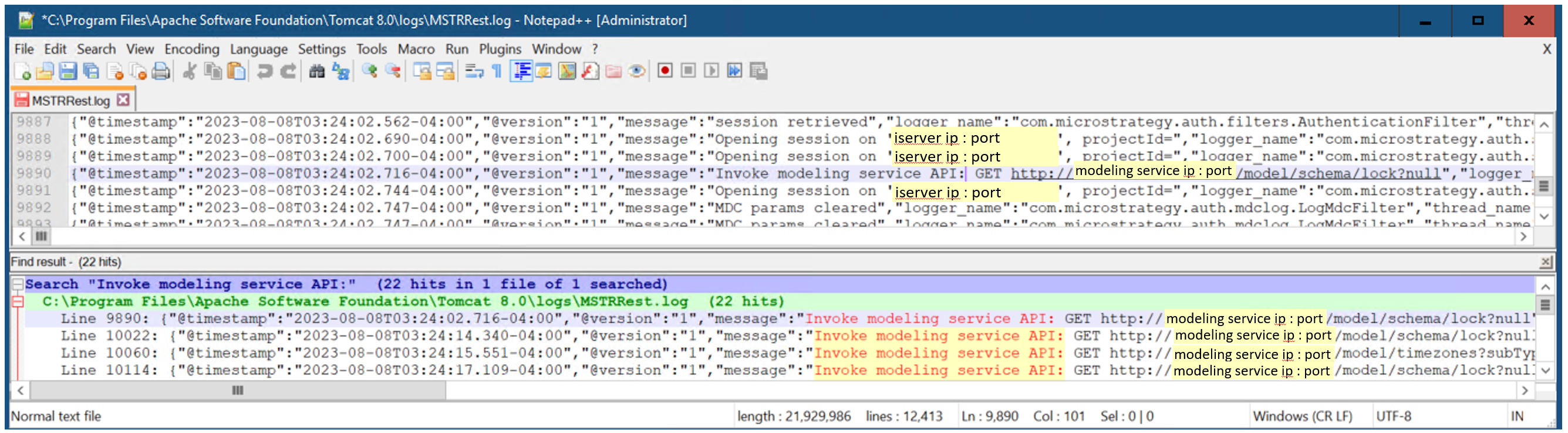Click the Print toolbar icon

click(x=161, y=71)
